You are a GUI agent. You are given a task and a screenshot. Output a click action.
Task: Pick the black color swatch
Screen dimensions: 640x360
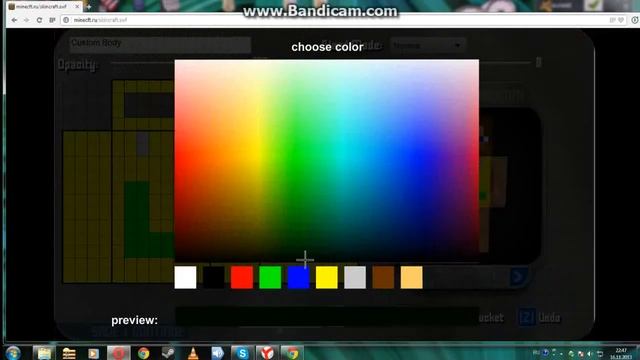click(x=213, y=278)
